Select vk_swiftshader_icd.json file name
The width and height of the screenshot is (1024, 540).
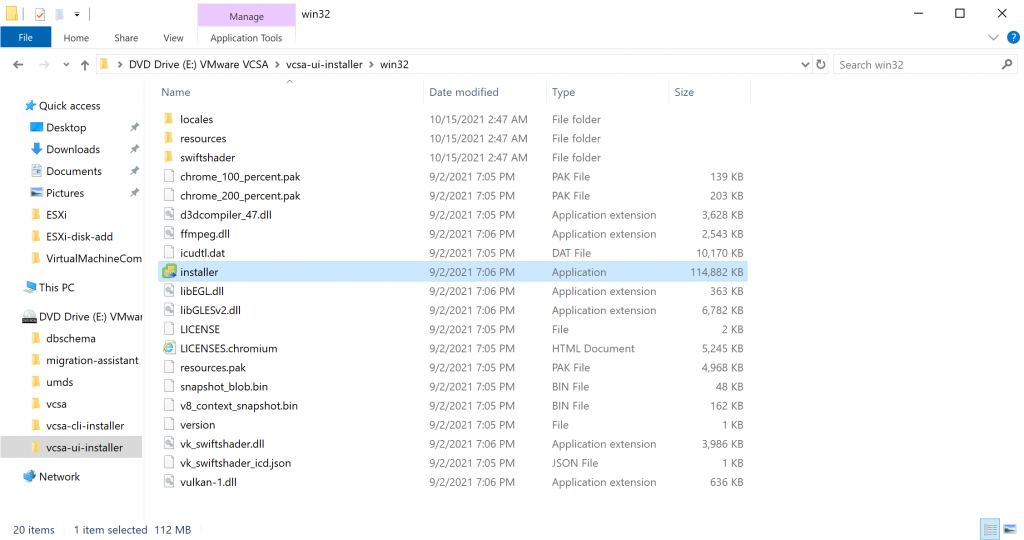[236, 463]
